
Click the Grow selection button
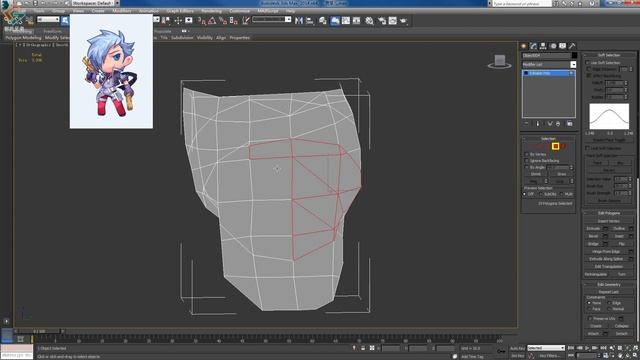coord(561,174)
